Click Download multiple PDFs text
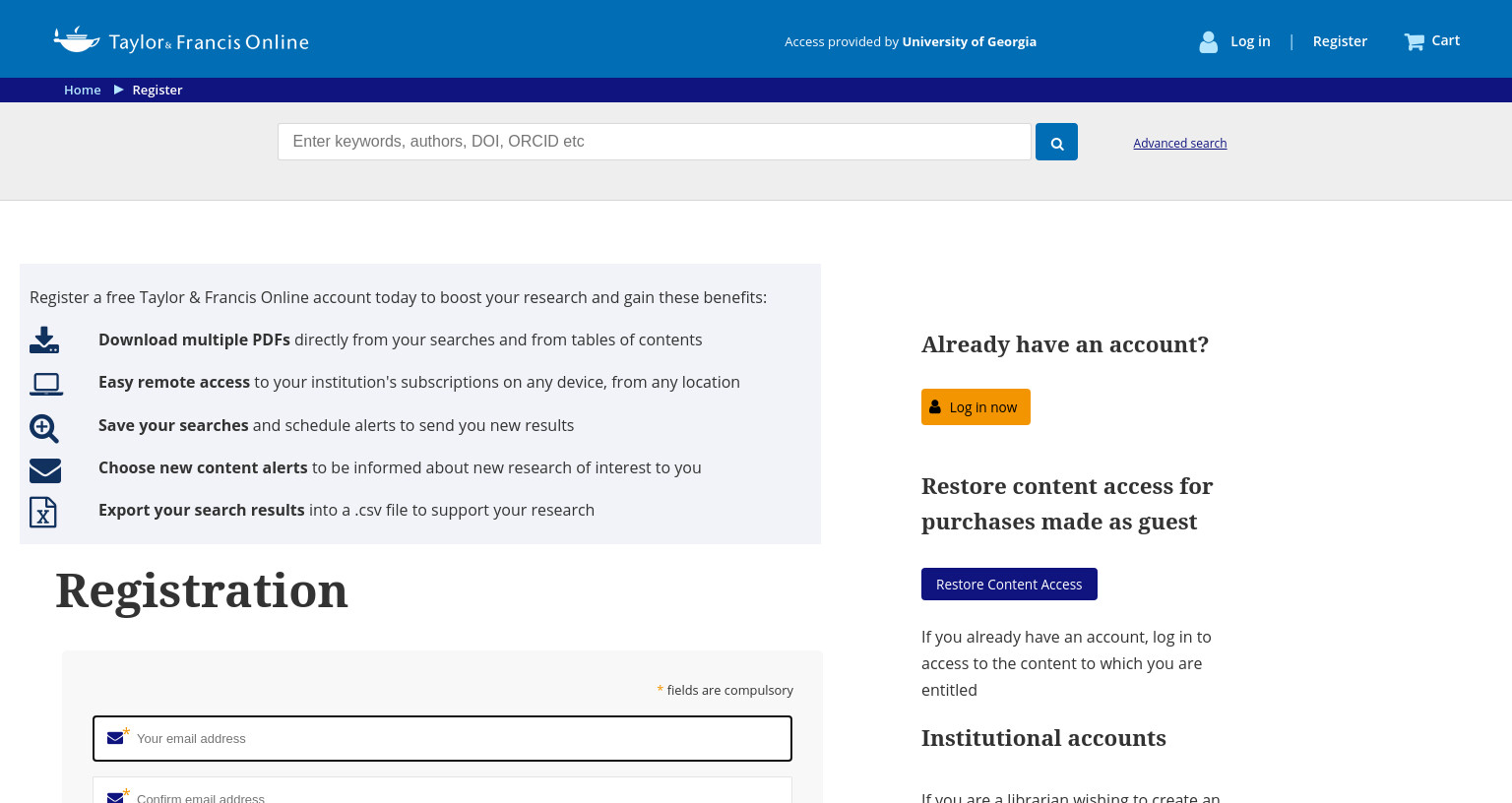This screenshot has height=803, width=1512. (x=194, y=340)
